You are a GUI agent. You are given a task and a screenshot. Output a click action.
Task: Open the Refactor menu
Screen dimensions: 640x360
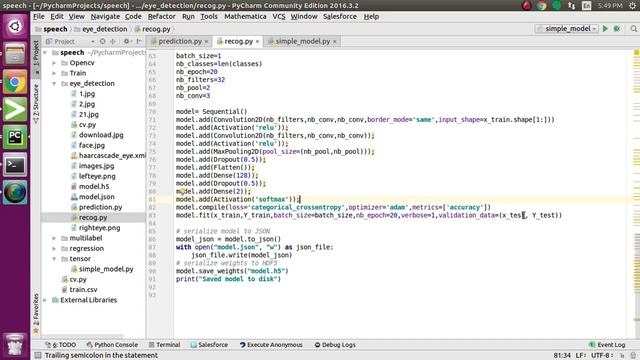161,16
